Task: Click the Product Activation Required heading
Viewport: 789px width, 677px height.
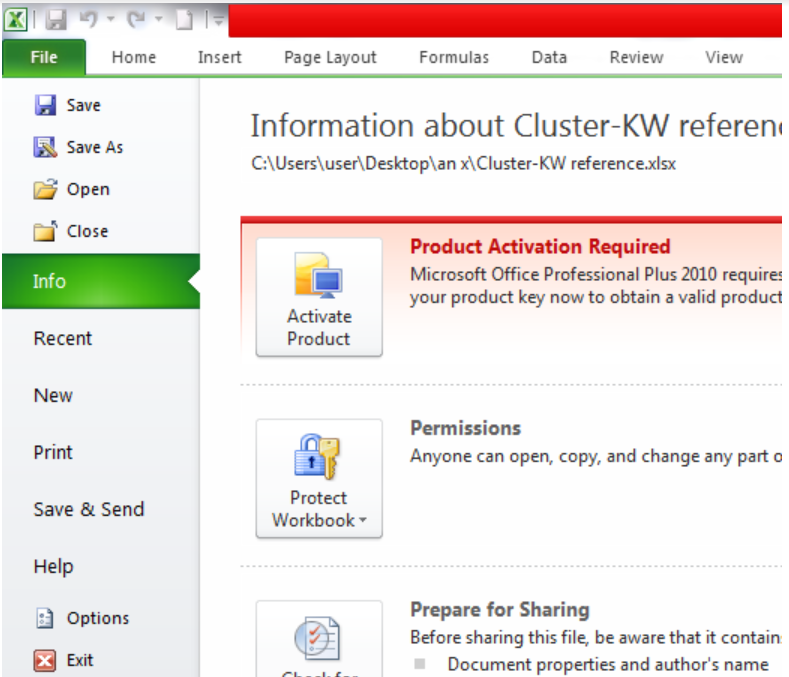Action: pos(540,247)
